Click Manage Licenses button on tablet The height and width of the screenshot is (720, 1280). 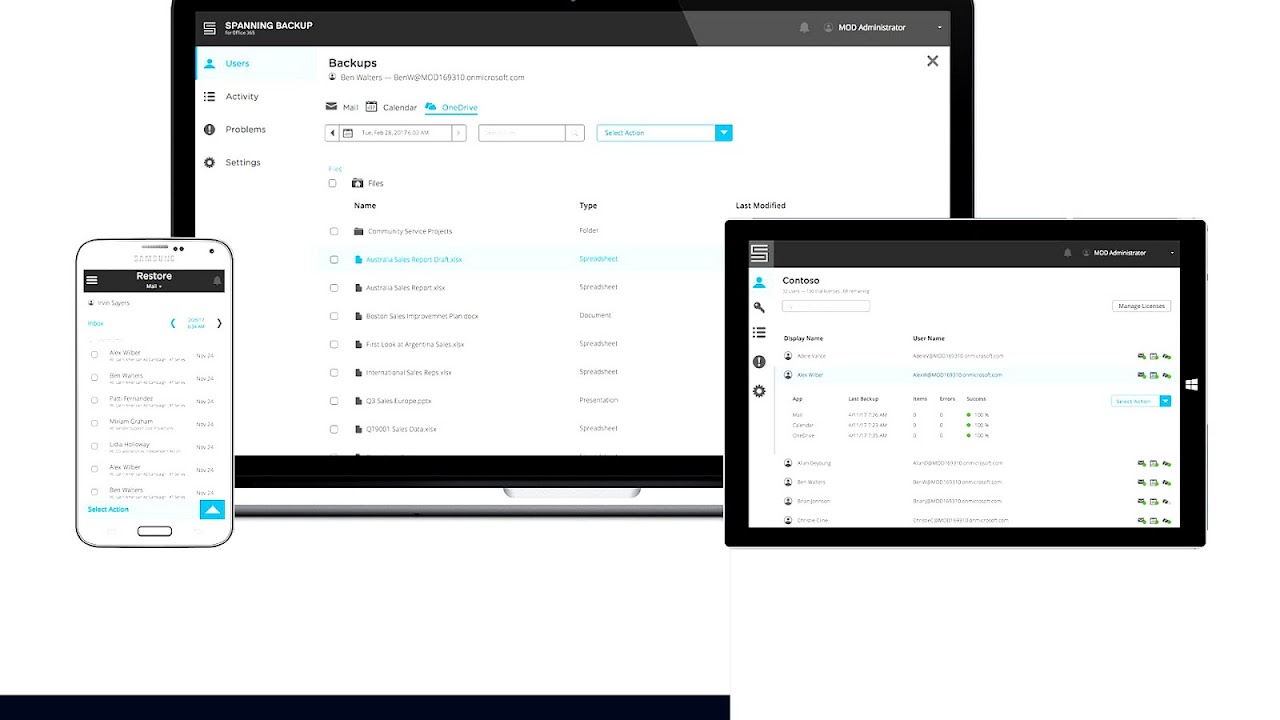point(1141,306)
